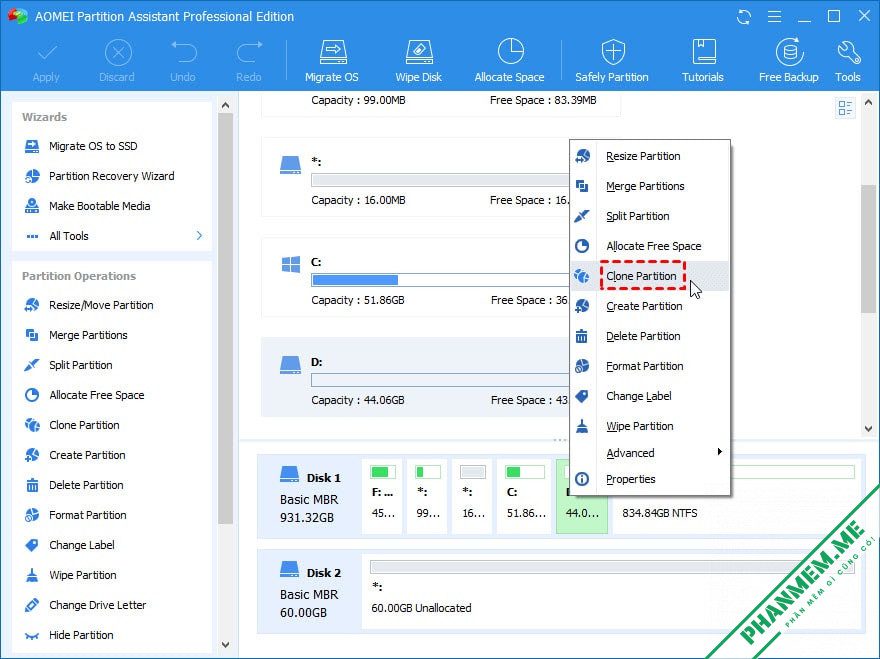Select Change Label in context menu
Screen dimensions: 880x659
pos(650,396)
